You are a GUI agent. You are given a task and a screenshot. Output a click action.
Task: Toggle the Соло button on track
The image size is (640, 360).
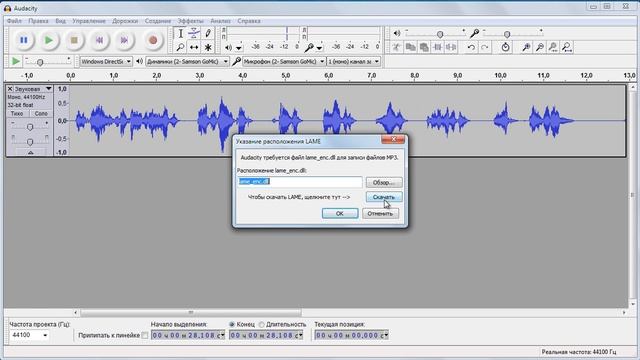pos(41,113)
